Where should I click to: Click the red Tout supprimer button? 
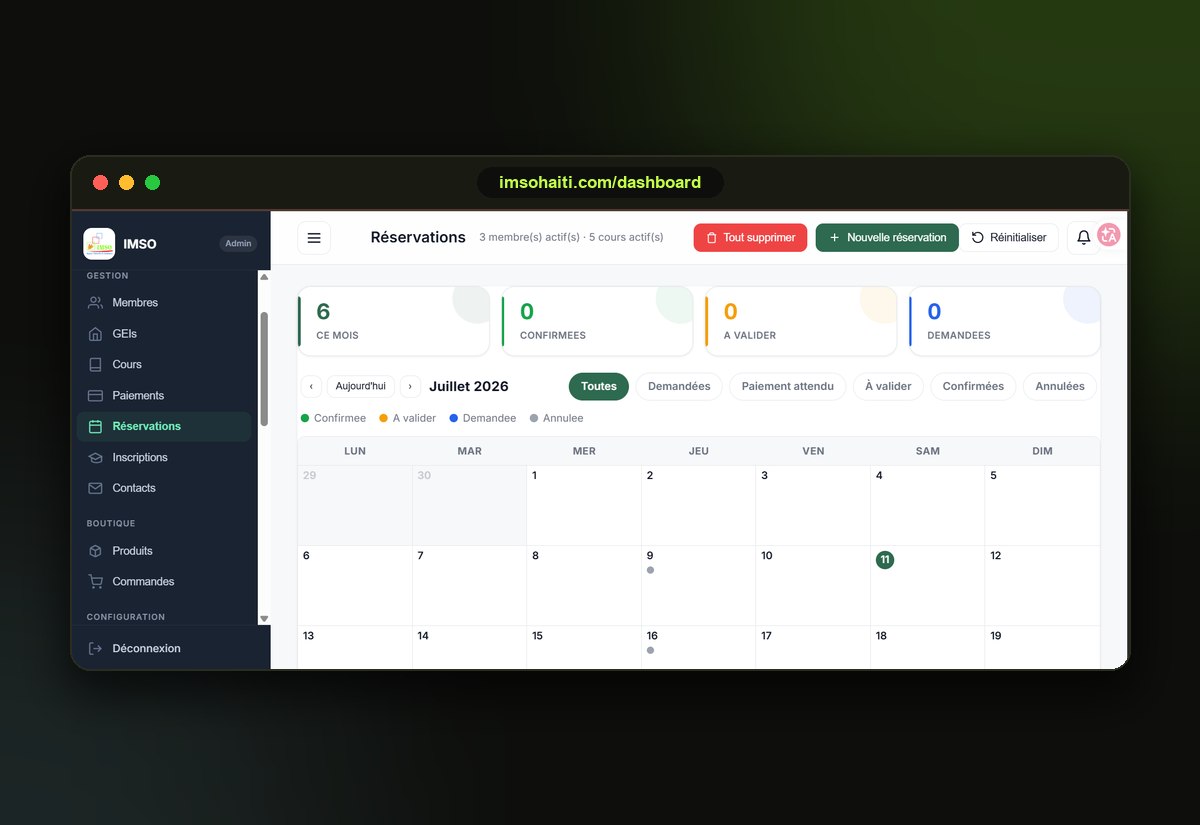[x=750, y=238]
